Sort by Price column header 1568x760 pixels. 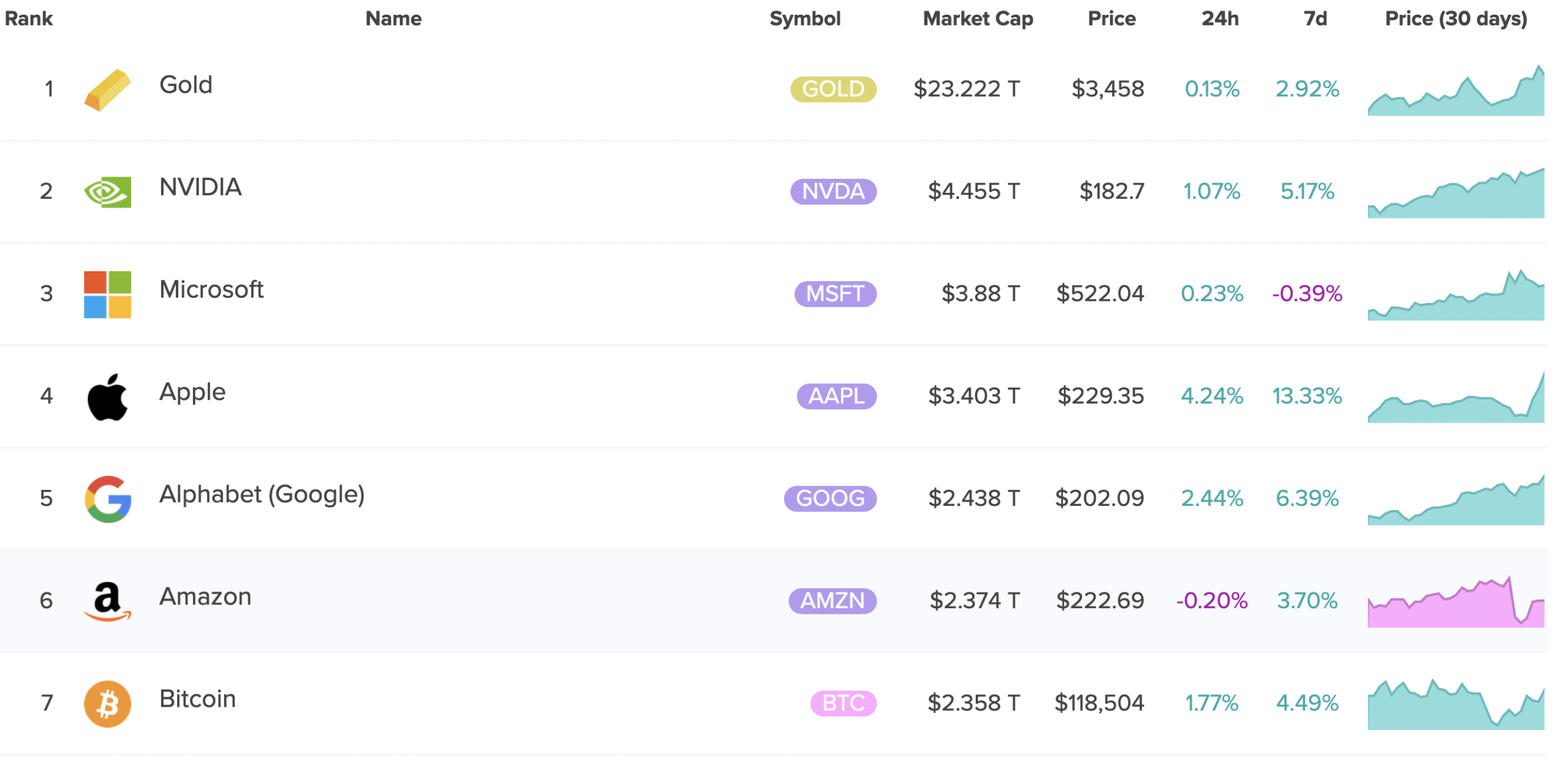pyautogui.click(x=1110, y=18)
